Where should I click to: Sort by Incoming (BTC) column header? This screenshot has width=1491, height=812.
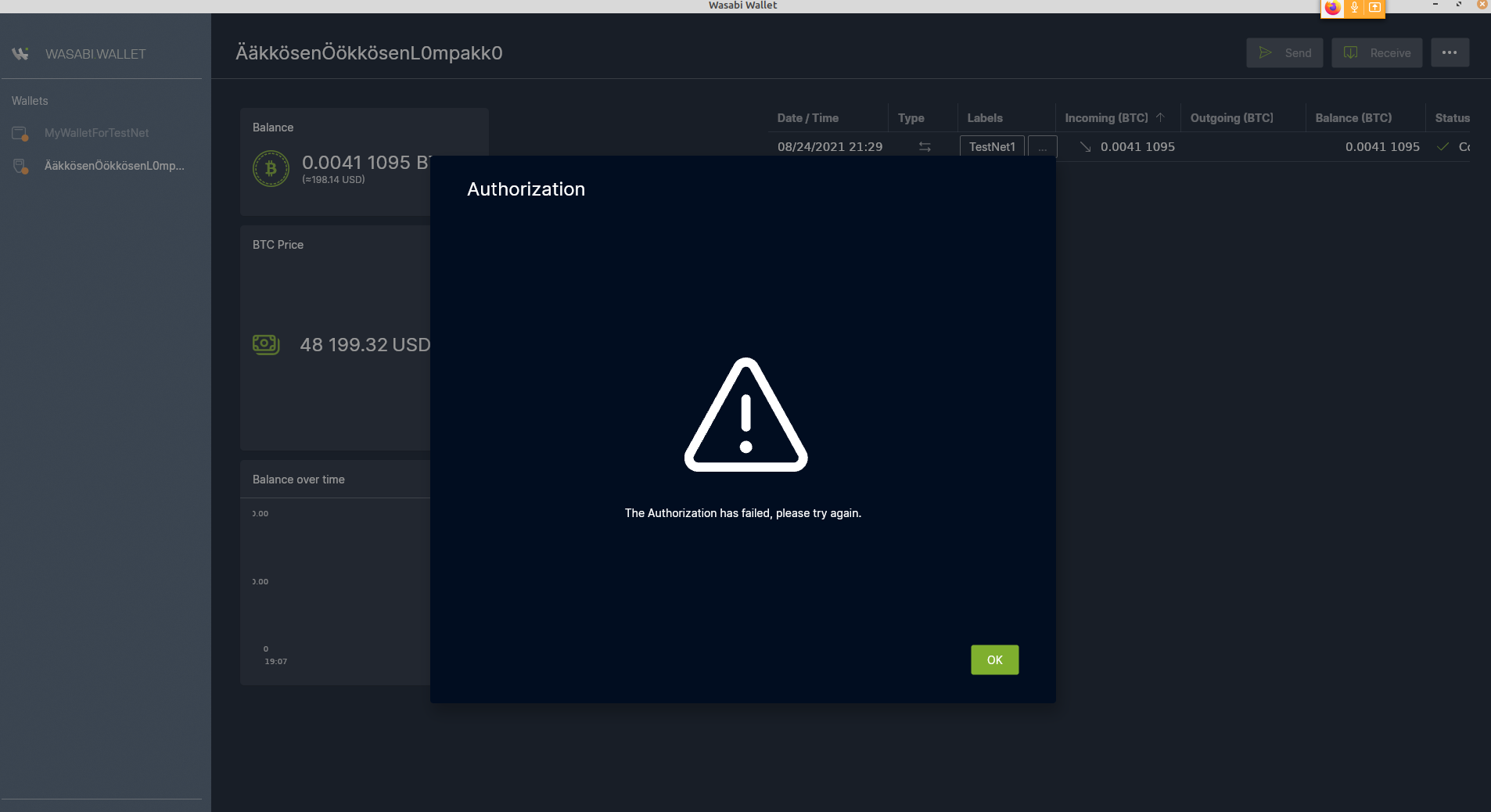[x=1106, y=118]
